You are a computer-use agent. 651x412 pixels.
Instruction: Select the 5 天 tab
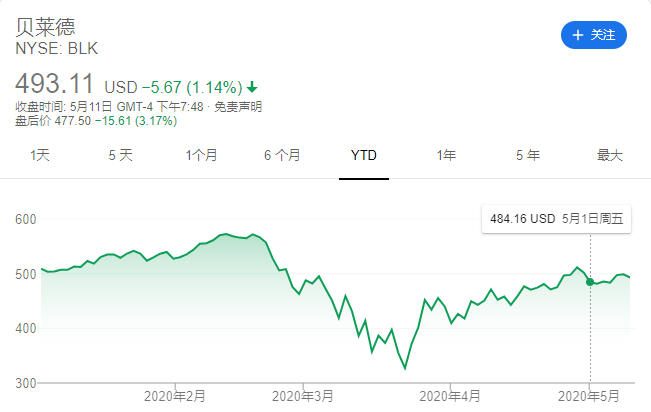click(120, 155)
